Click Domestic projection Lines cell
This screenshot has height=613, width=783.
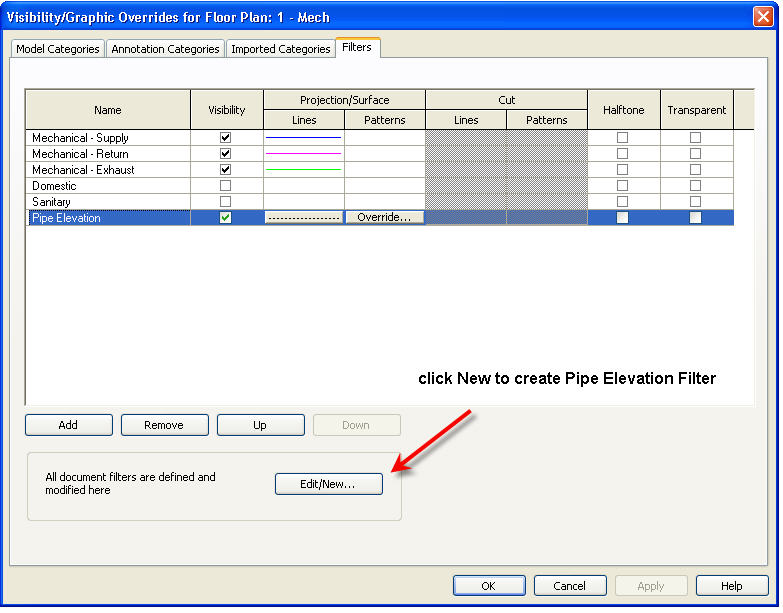304,185
